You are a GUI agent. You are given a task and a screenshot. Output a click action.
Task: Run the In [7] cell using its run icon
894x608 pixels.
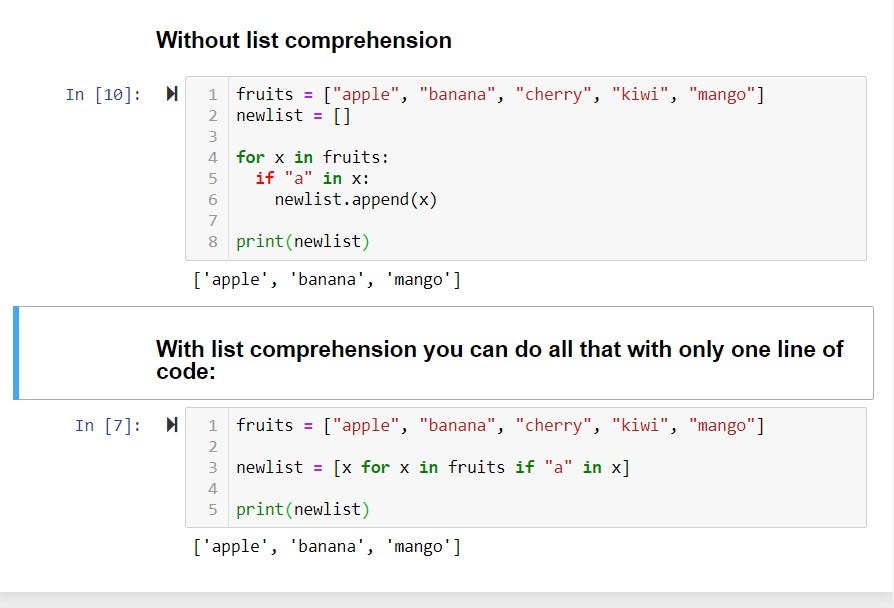[171, 425]
